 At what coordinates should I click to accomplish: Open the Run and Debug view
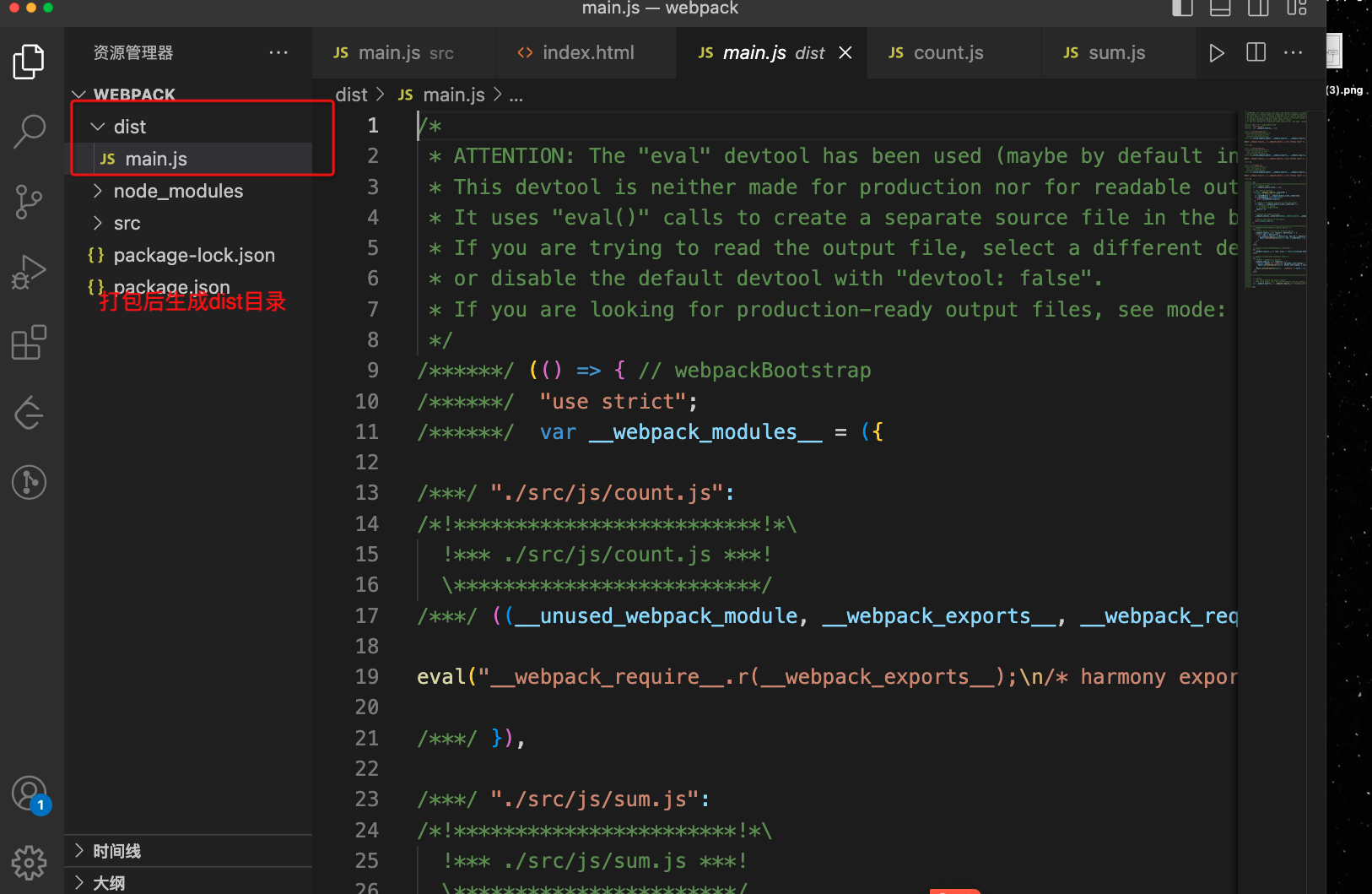pos(30,272)
